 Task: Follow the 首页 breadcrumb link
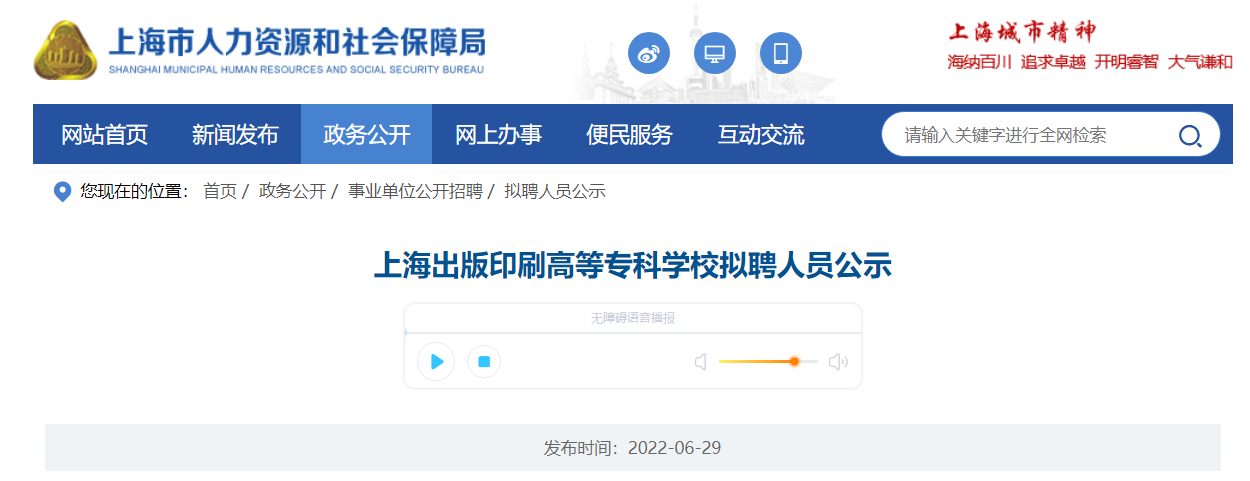220,191
